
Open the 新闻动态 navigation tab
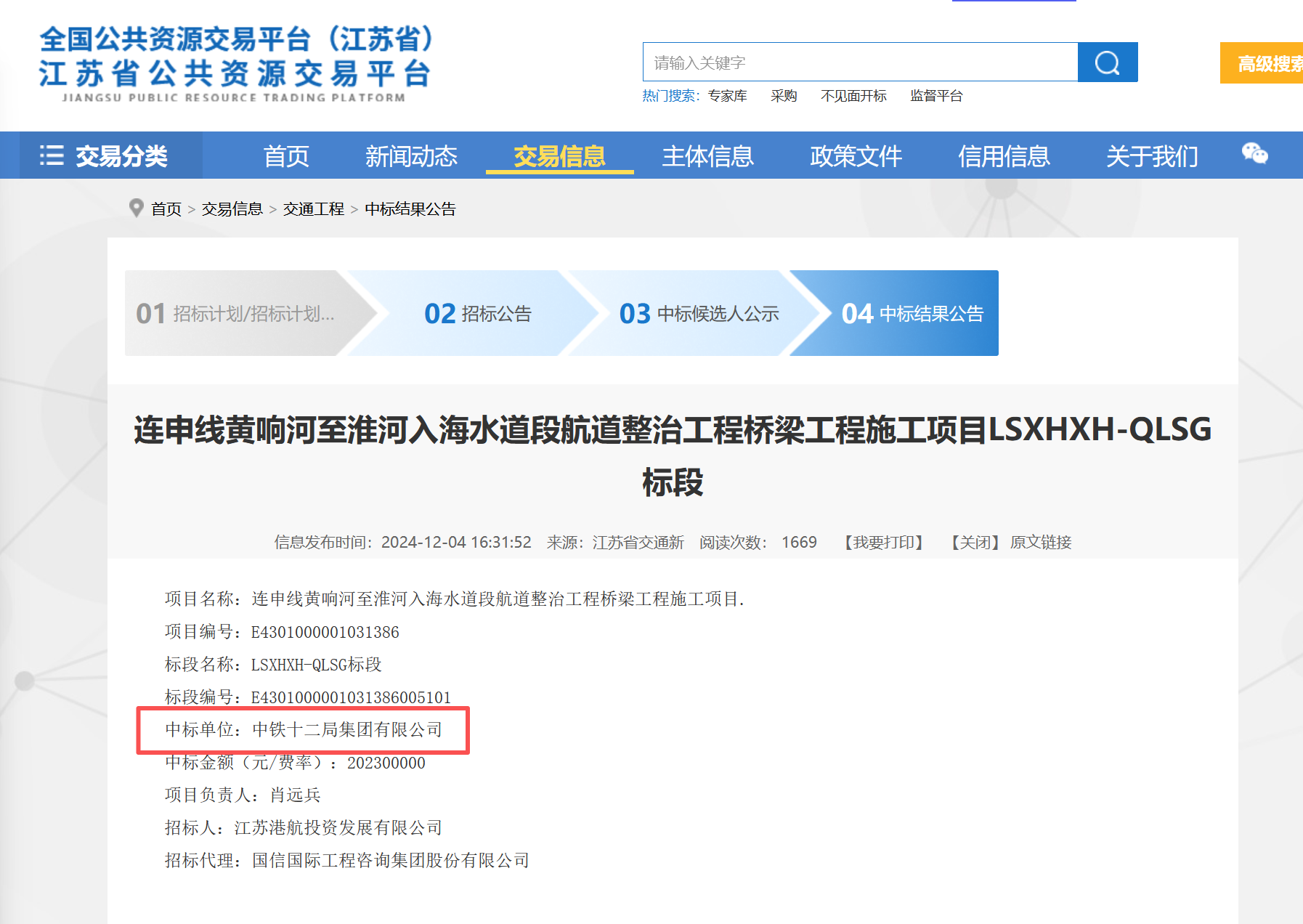pos(411,156)
